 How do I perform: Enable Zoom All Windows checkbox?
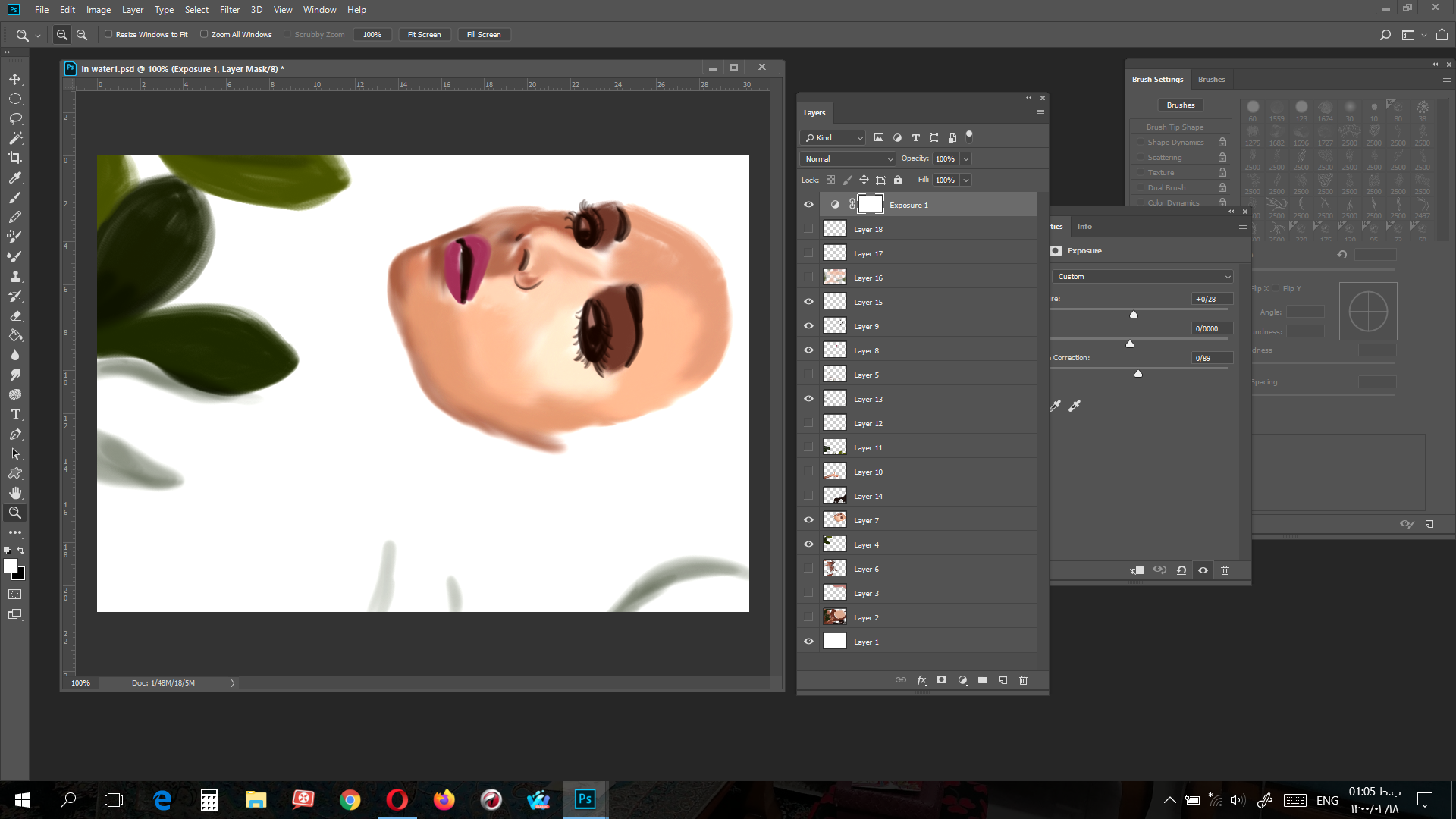[x=204, y=34]
